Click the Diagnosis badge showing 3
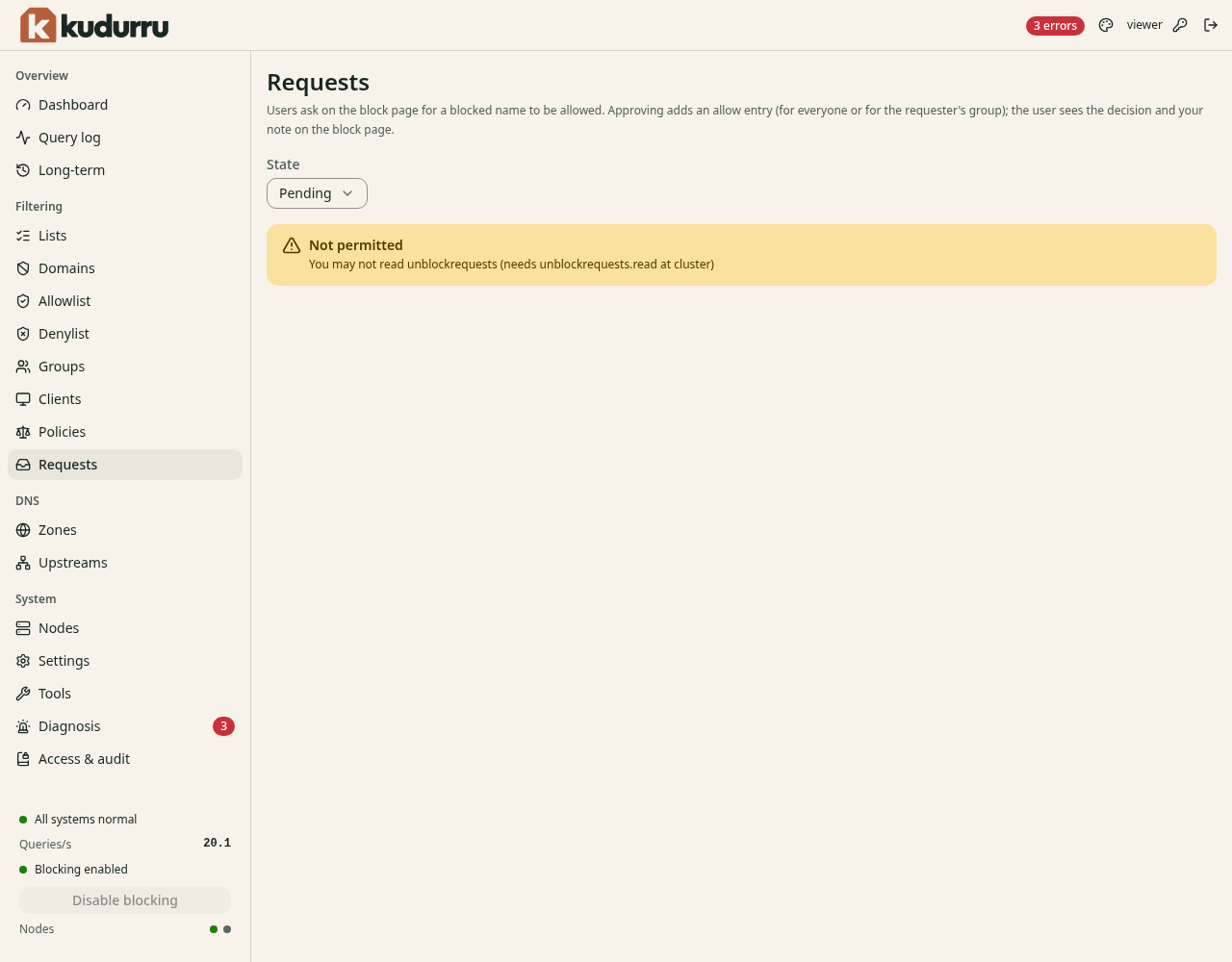Image resolution: width=1232 pixels, height=962 pixels. 223,726
